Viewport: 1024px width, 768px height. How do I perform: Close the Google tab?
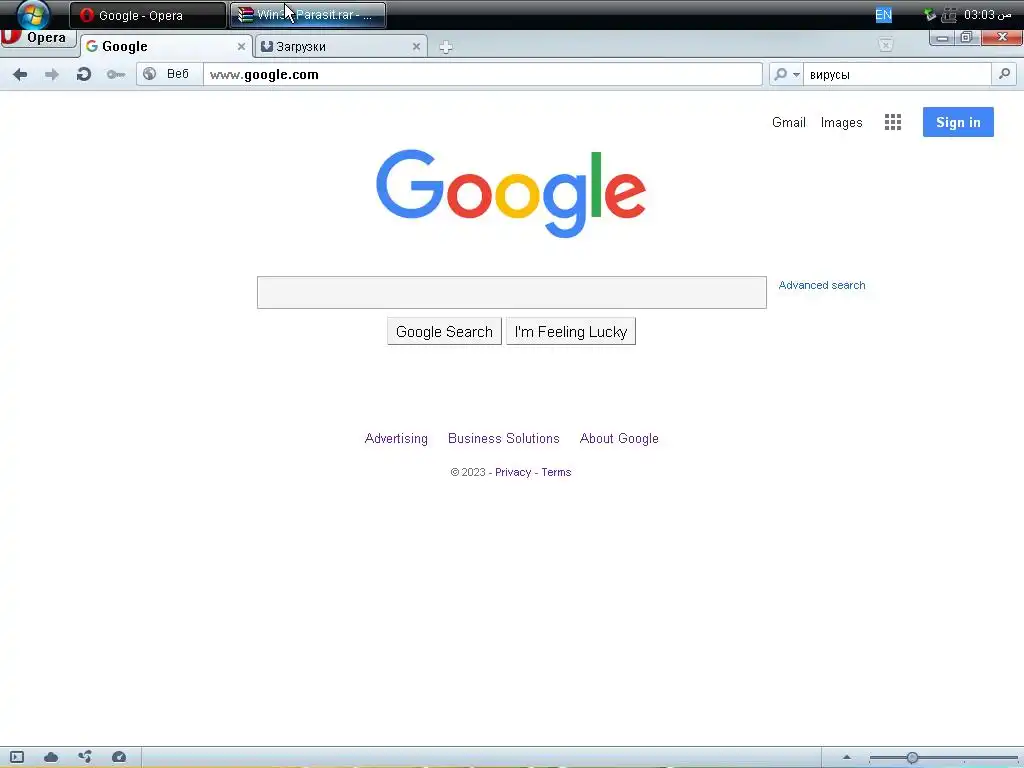click(x=241, y=46)
